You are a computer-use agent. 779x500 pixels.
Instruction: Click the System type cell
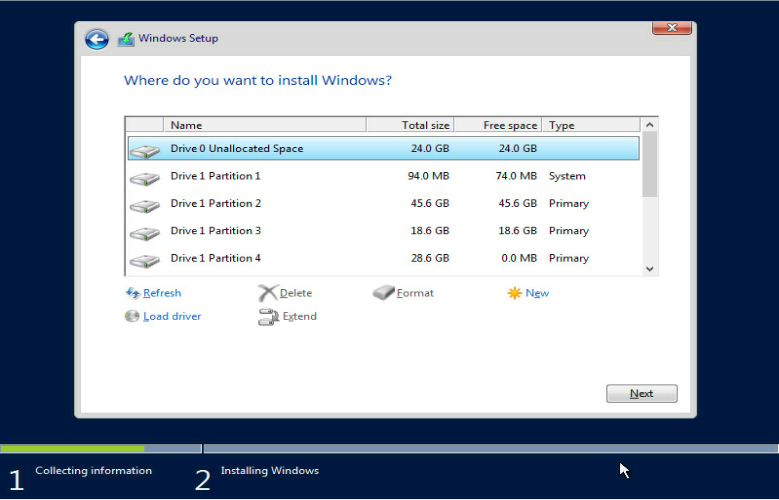567,176
